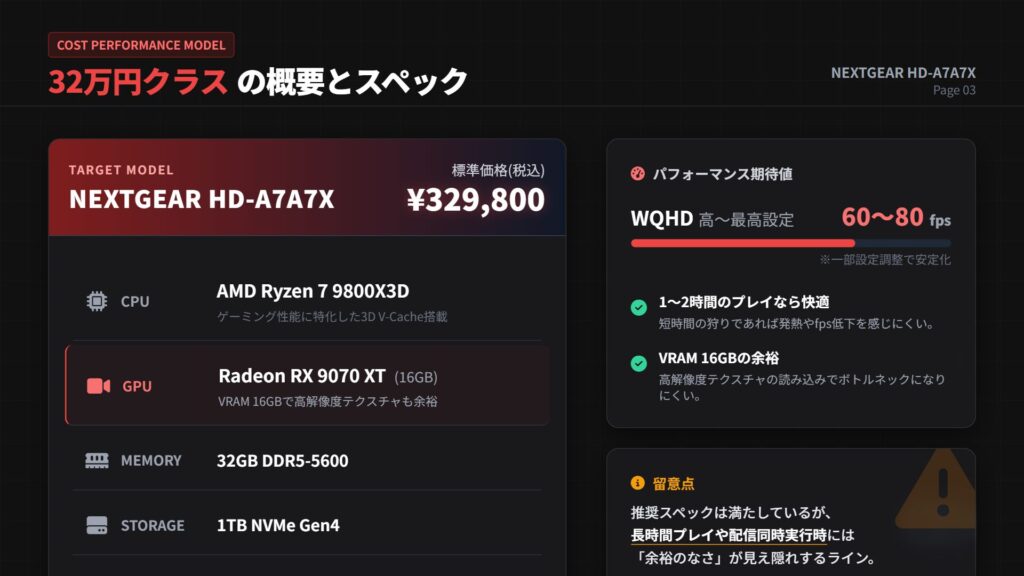Click the ¥329,800 price text
1024x576 pixels.
tap(475, 200)
